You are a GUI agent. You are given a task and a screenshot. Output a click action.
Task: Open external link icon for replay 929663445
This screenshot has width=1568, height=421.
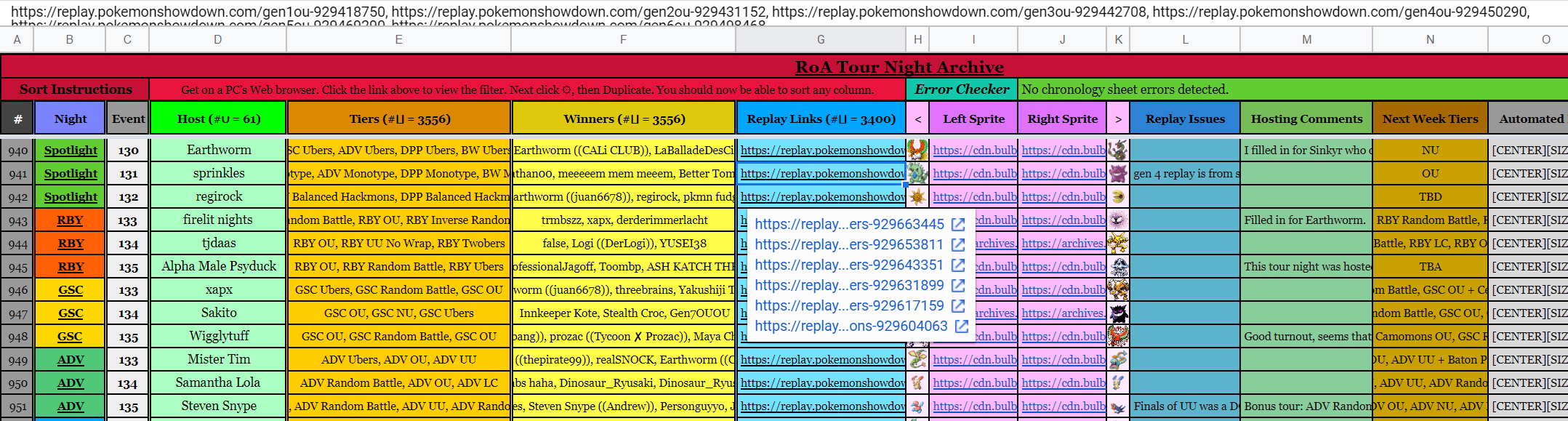(x=958, y=225)
